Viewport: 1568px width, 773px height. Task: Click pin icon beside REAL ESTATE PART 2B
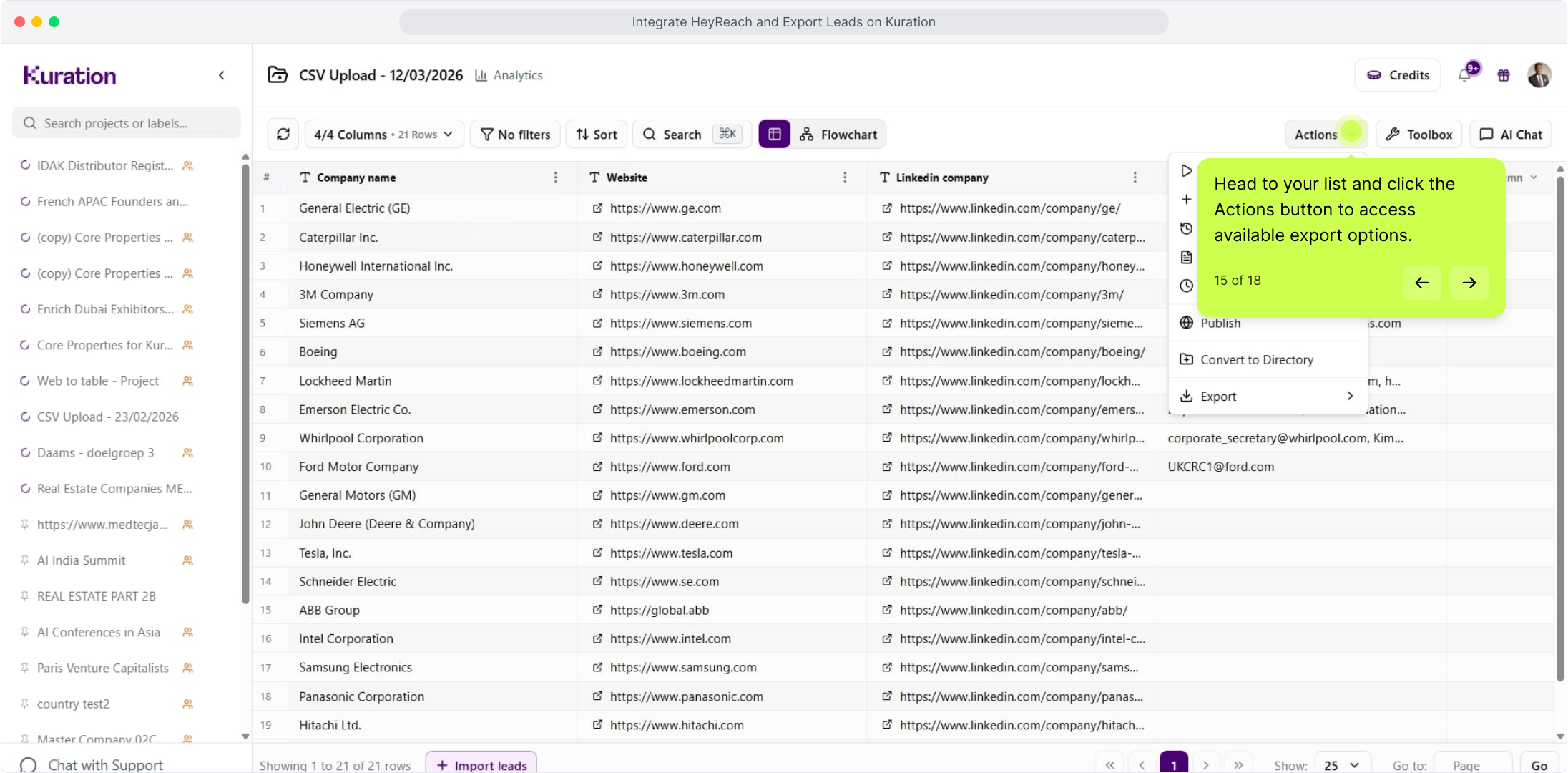(x=24, y=596)
